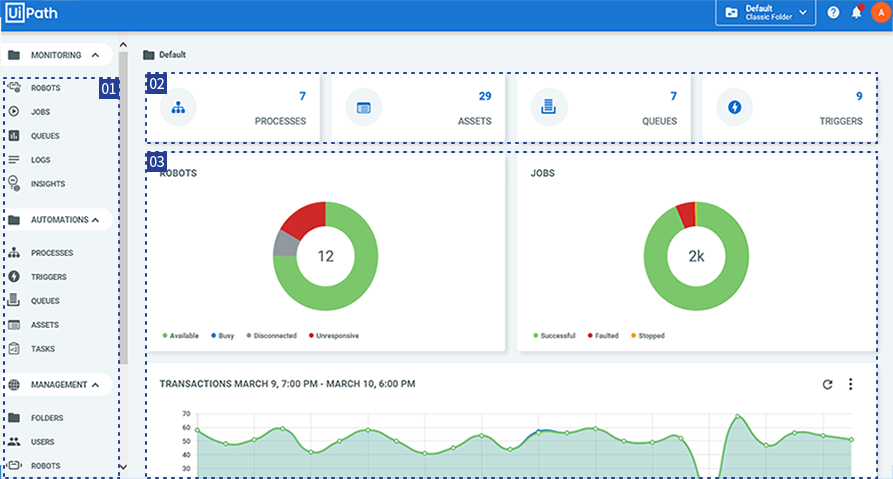This screenshot has width=893, height=479.
Task: Click the Automations Queues stack icon
Action: (x=14, y=300)
